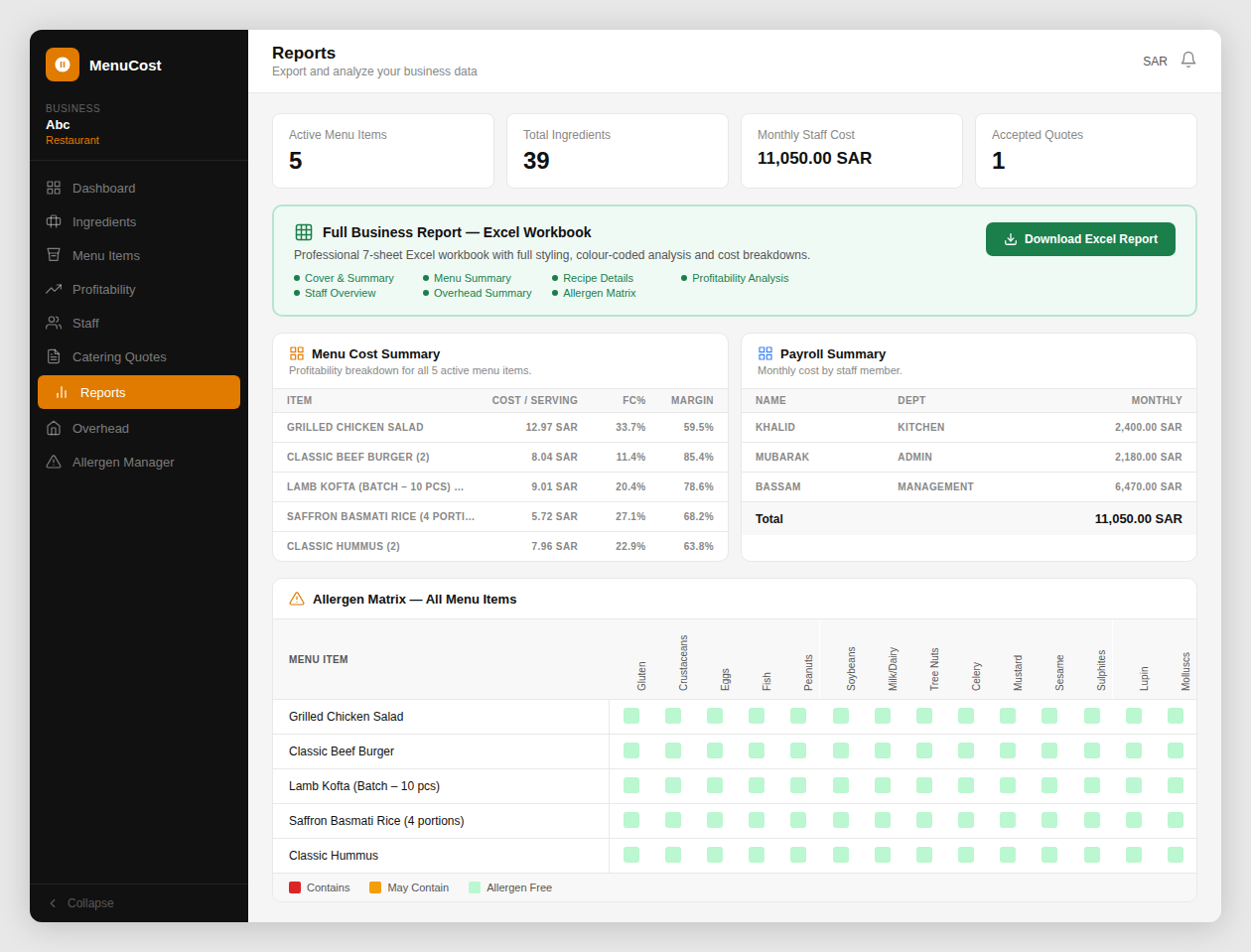Screen dimensions: 1251x952
Task: Open the Menu Items page
Action: pyautogui.click(x=139, y=255)
